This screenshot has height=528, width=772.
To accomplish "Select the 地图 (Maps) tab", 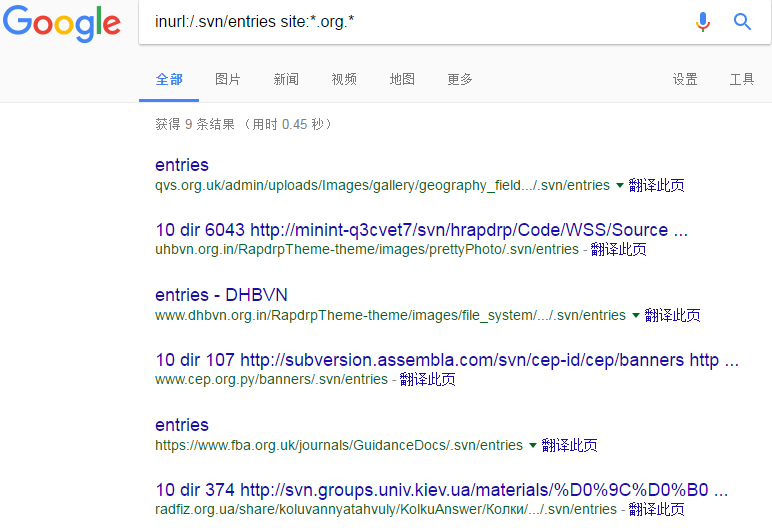I will 402,80.
